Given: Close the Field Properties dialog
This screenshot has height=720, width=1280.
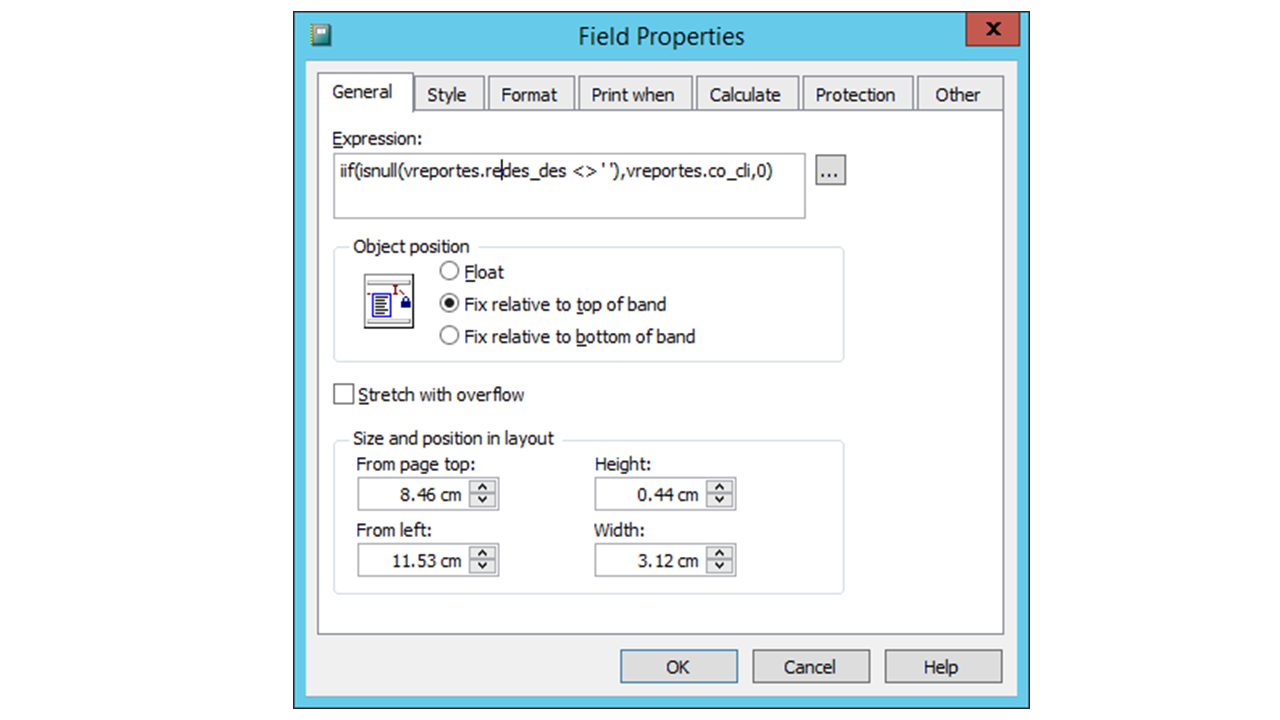Looking at the screenshot, I should [x=992, y=30].
